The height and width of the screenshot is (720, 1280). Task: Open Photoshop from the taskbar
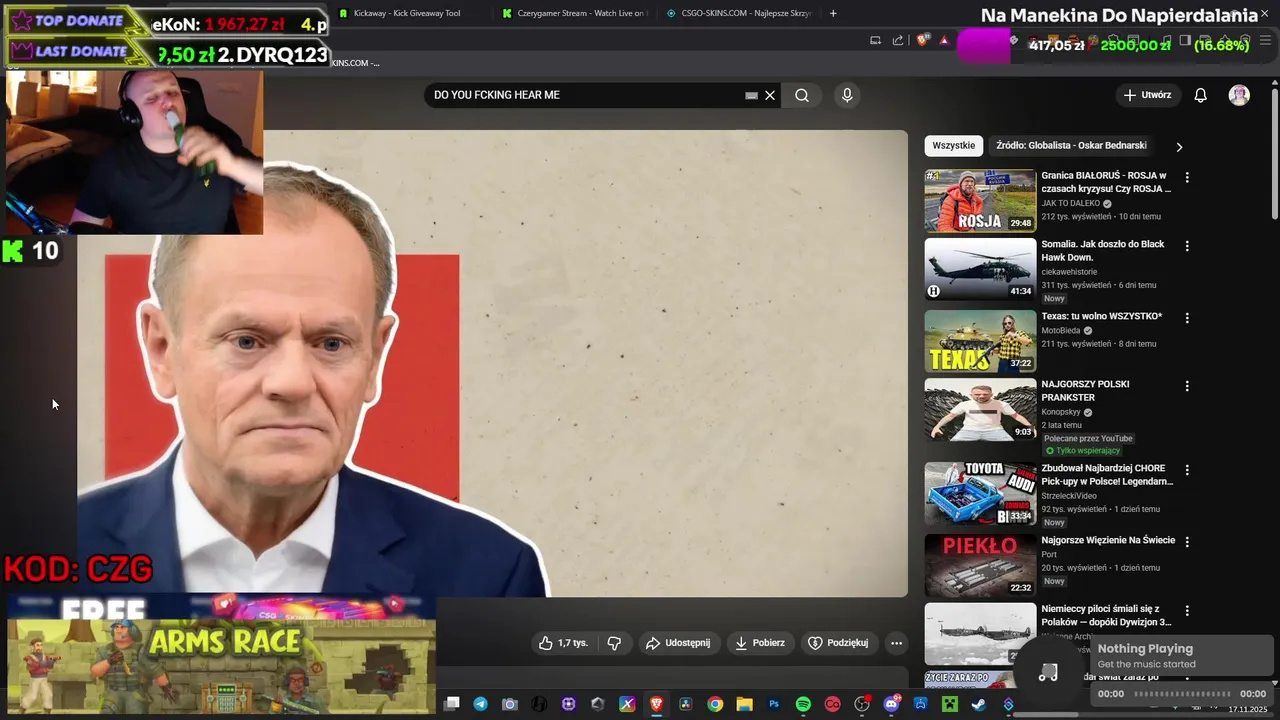point(774,704)
